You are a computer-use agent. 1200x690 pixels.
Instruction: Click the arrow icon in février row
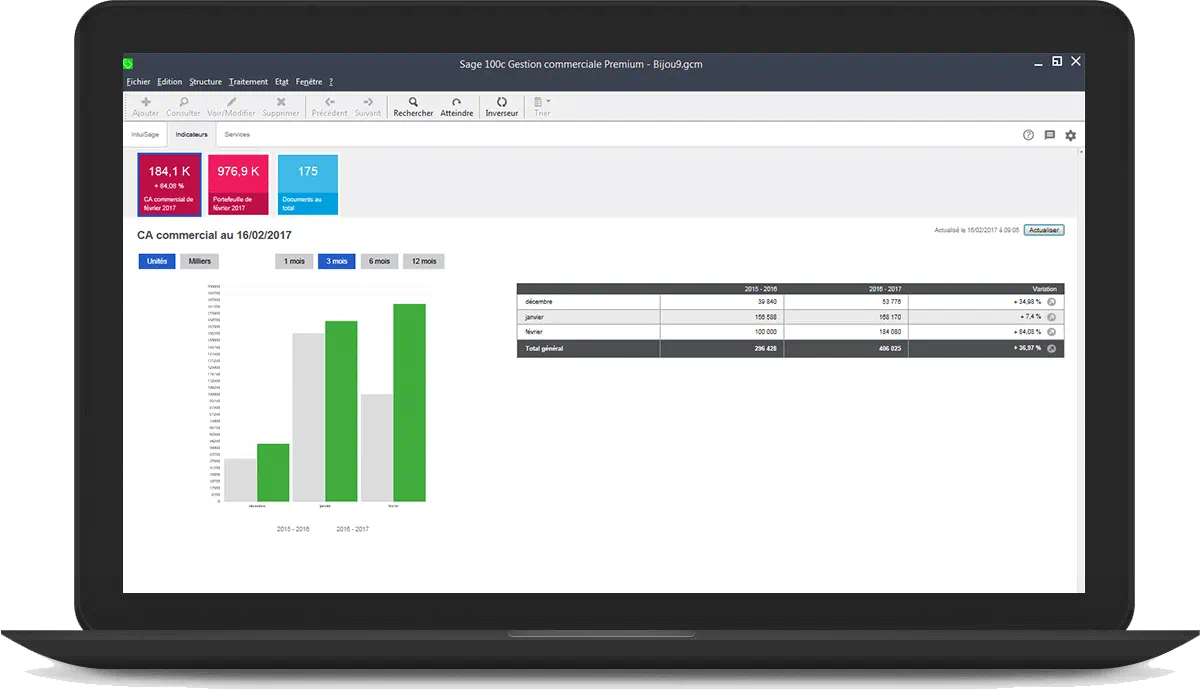pos(1052,331)
